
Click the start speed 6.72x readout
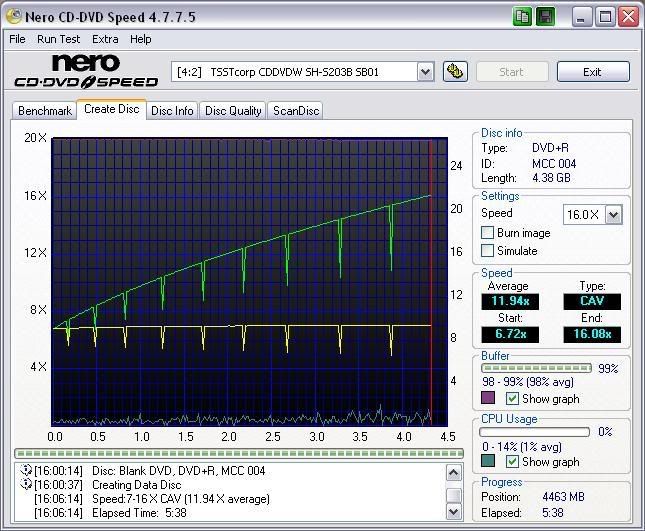click(x=510, y=334)
